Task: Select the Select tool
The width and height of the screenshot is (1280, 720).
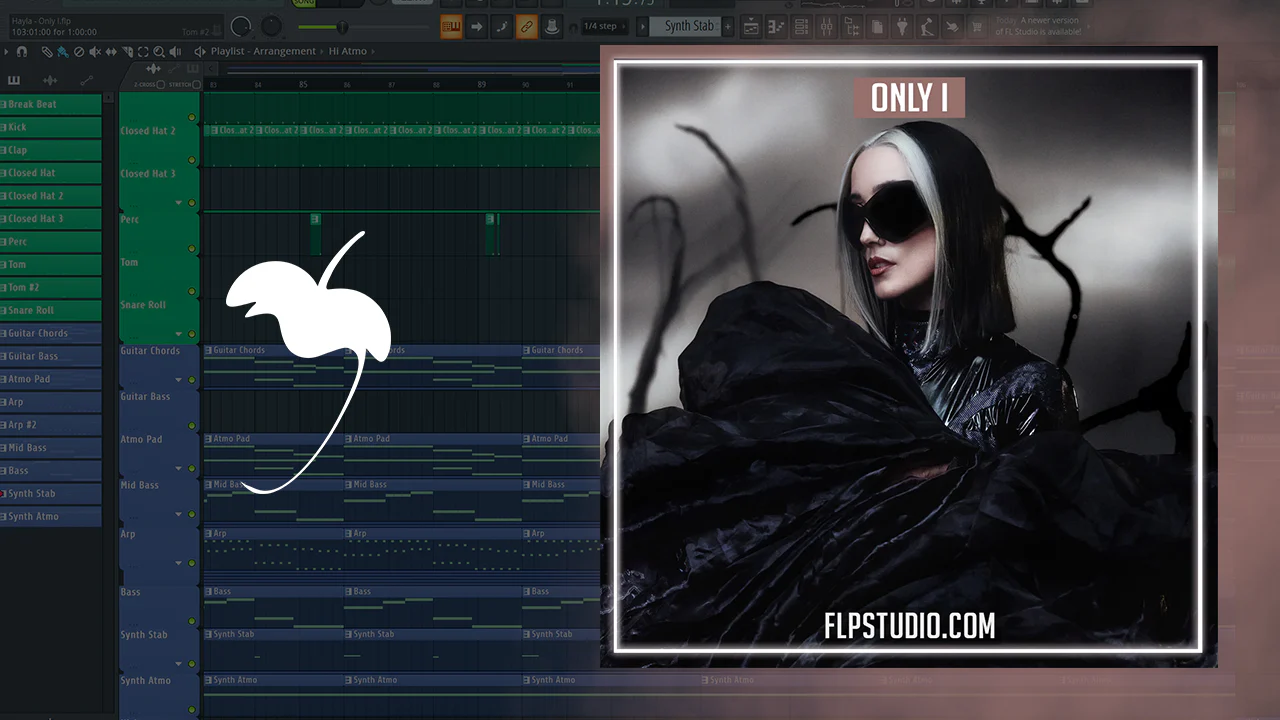Action: (x=143, y=51)
